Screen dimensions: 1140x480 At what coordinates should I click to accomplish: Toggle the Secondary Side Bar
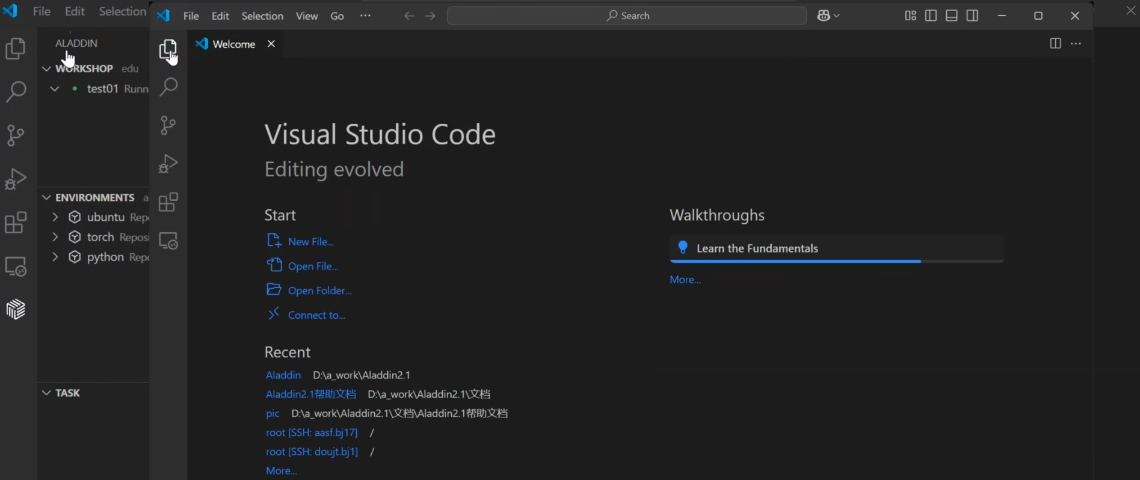point(972,15)
